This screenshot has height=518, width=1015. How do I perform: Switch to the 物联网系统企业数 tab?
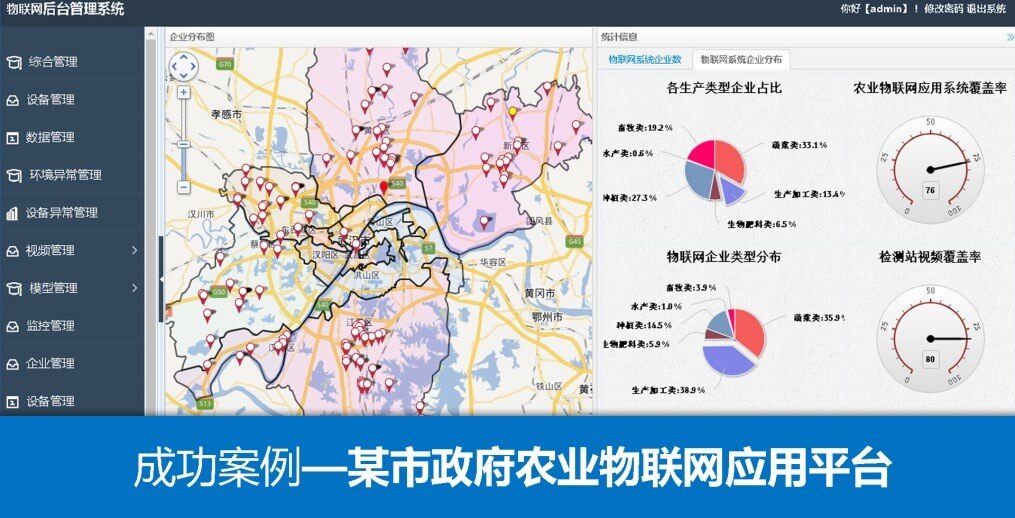coord(645,60)
